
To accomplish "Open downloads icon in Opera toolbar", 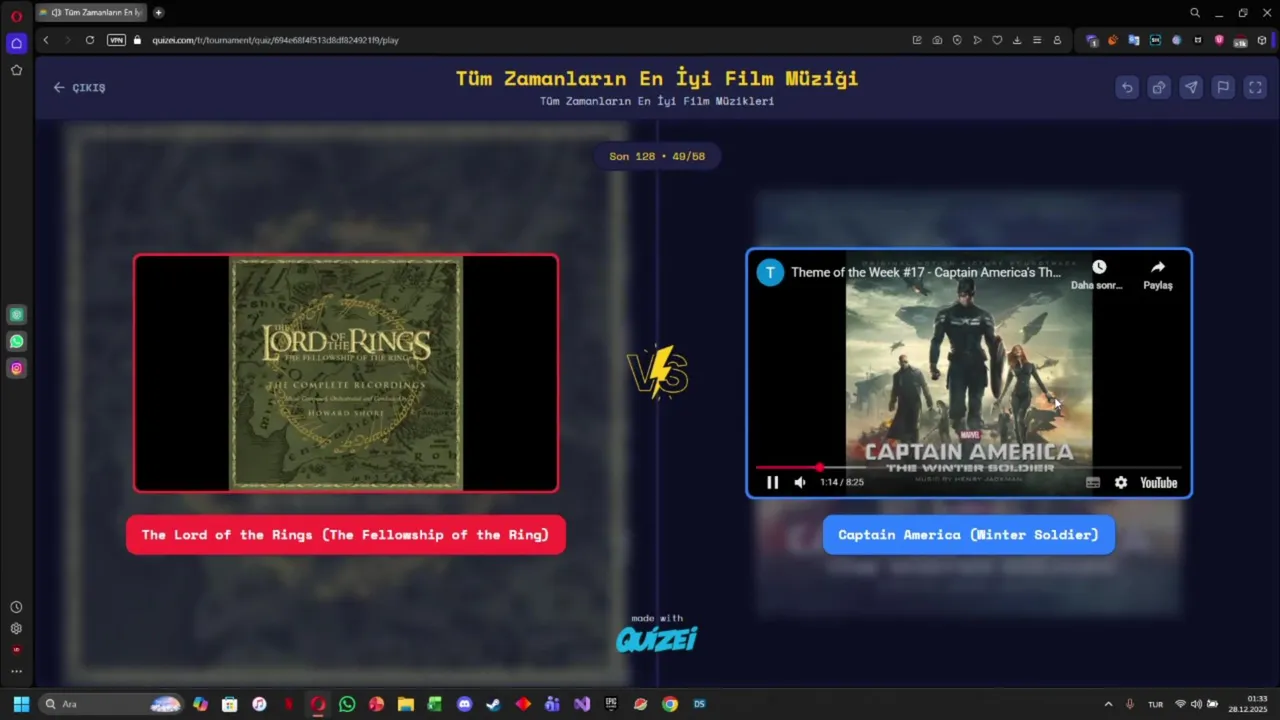I will (x=1017, y=40).
